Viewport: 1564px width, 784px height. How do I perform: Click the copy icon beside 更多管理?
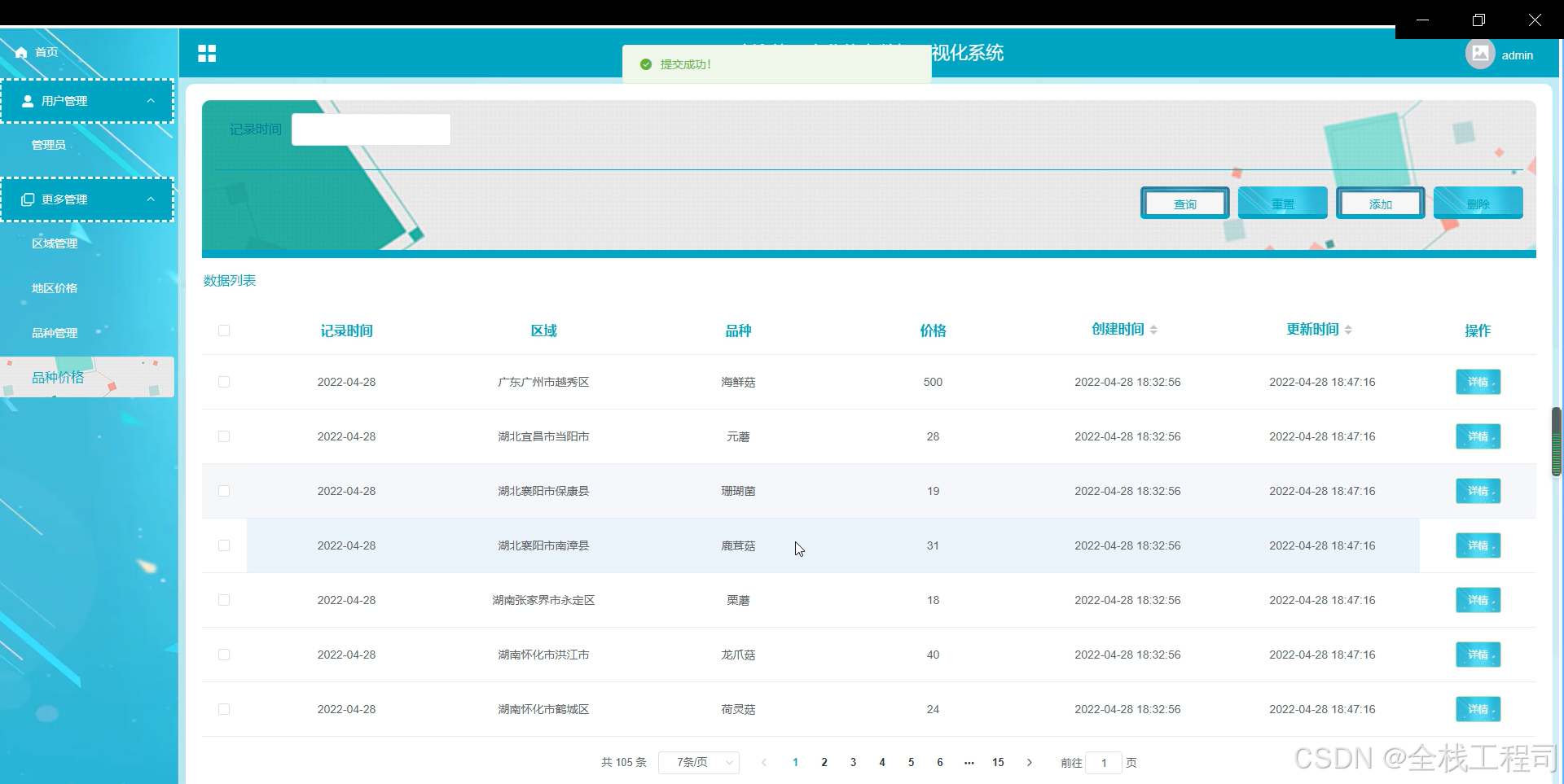[x=28, y=199]
